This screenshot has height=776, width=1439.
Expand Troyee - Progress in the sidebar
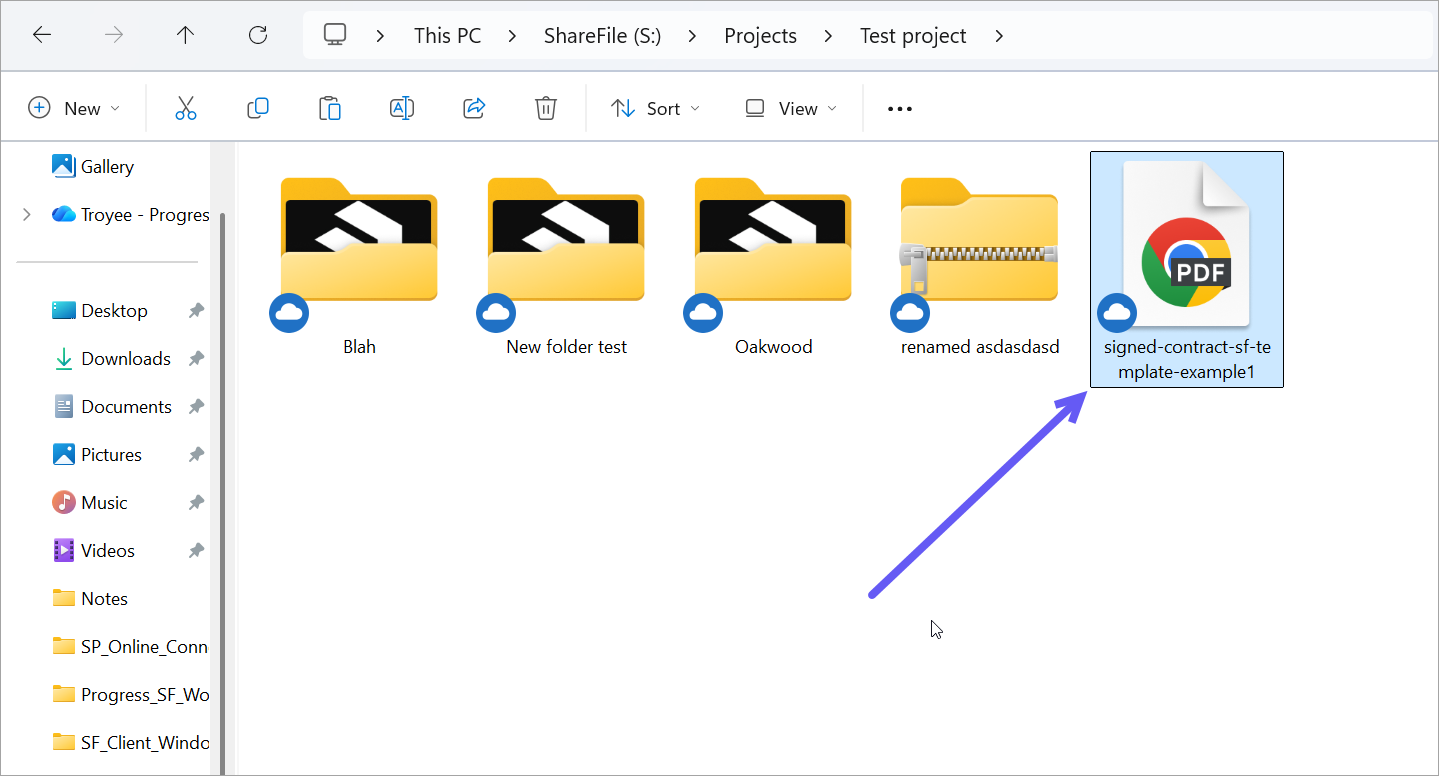click(x=27, y=214)
